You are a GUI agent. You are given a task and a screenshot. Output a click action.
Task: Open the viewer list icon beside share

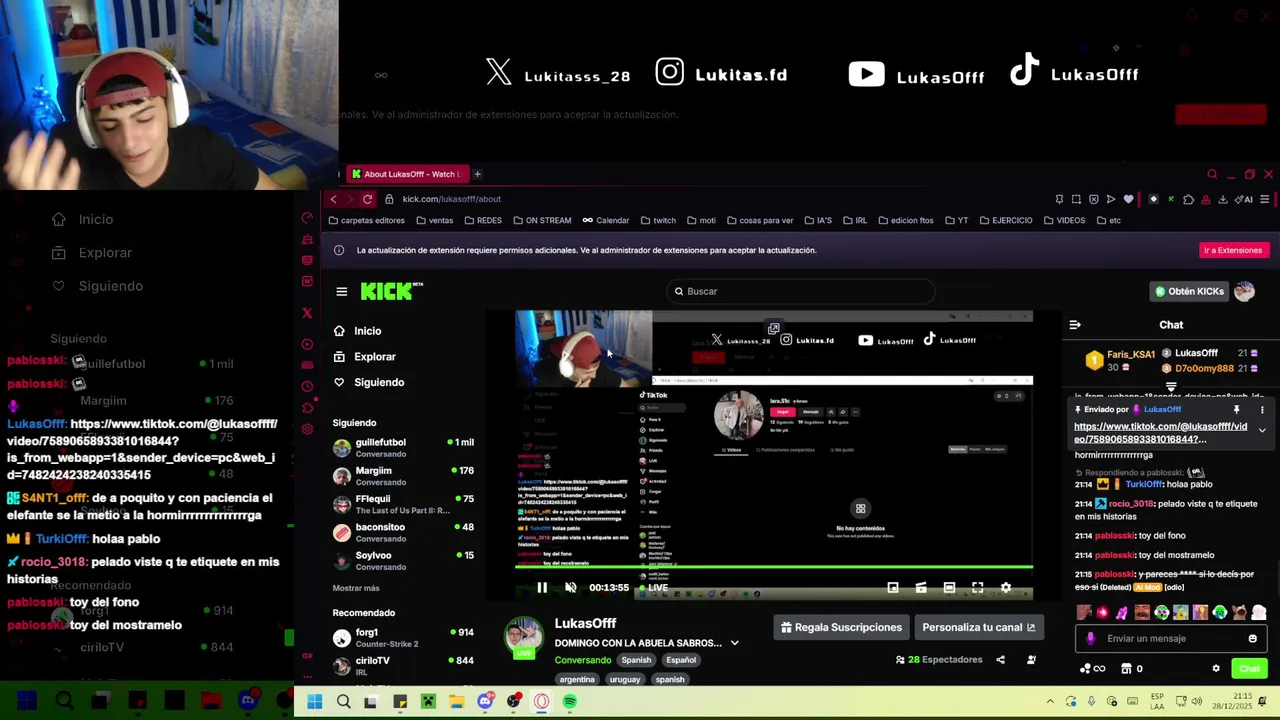(1031, 660)
